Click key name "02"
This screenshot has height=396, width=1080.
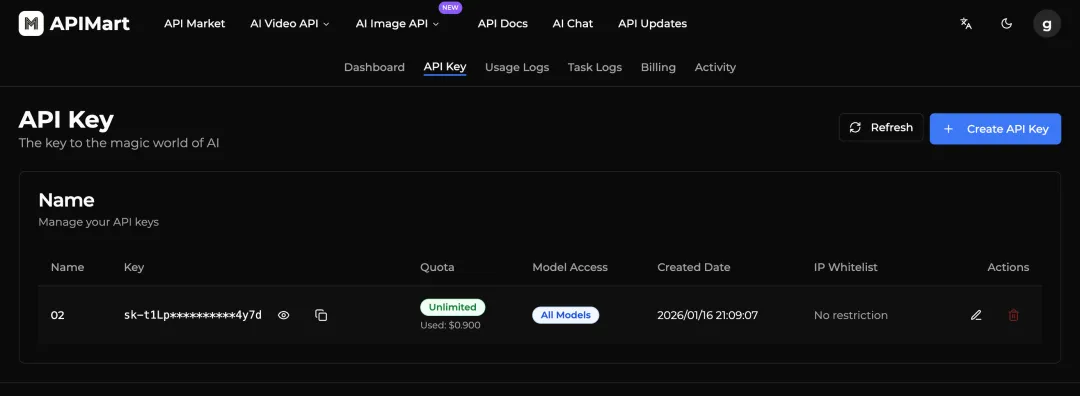click(x=57, y=315)
